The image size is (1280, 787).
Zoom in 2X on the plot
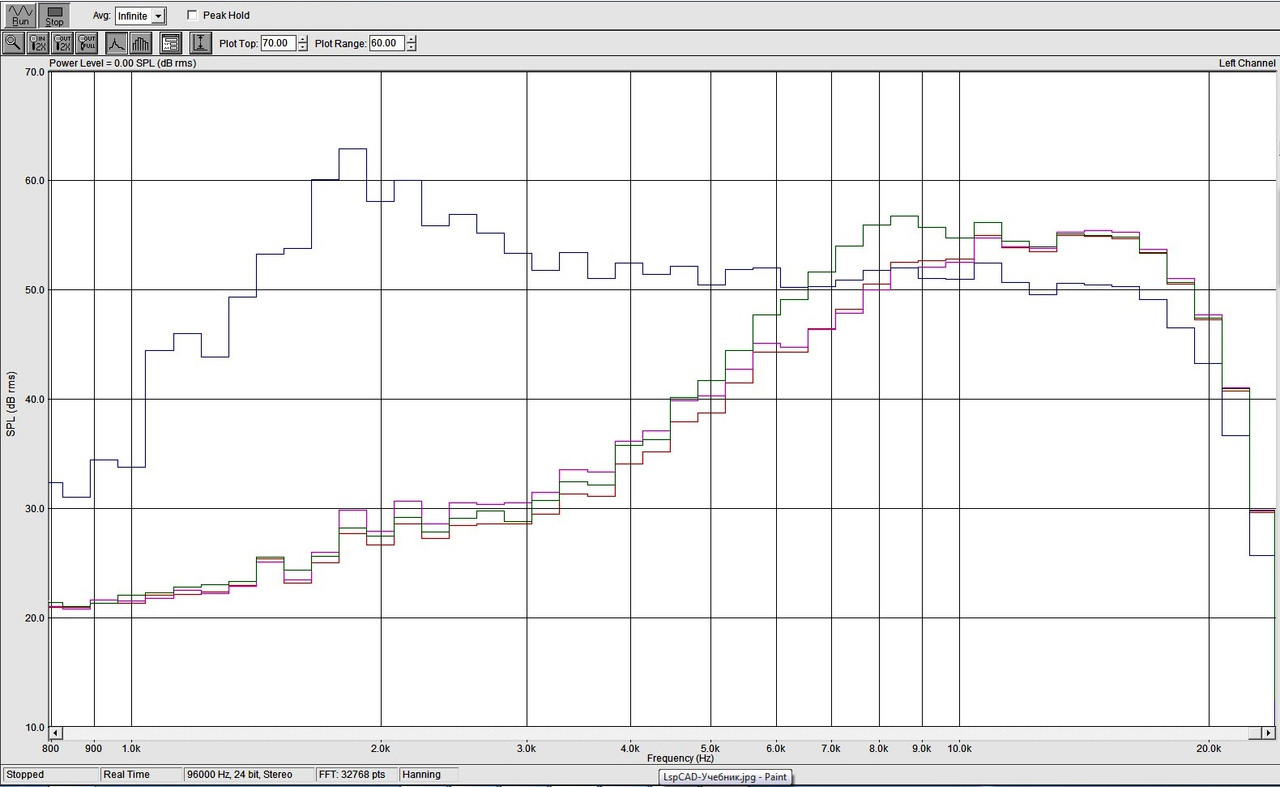[x=38, y=43]
